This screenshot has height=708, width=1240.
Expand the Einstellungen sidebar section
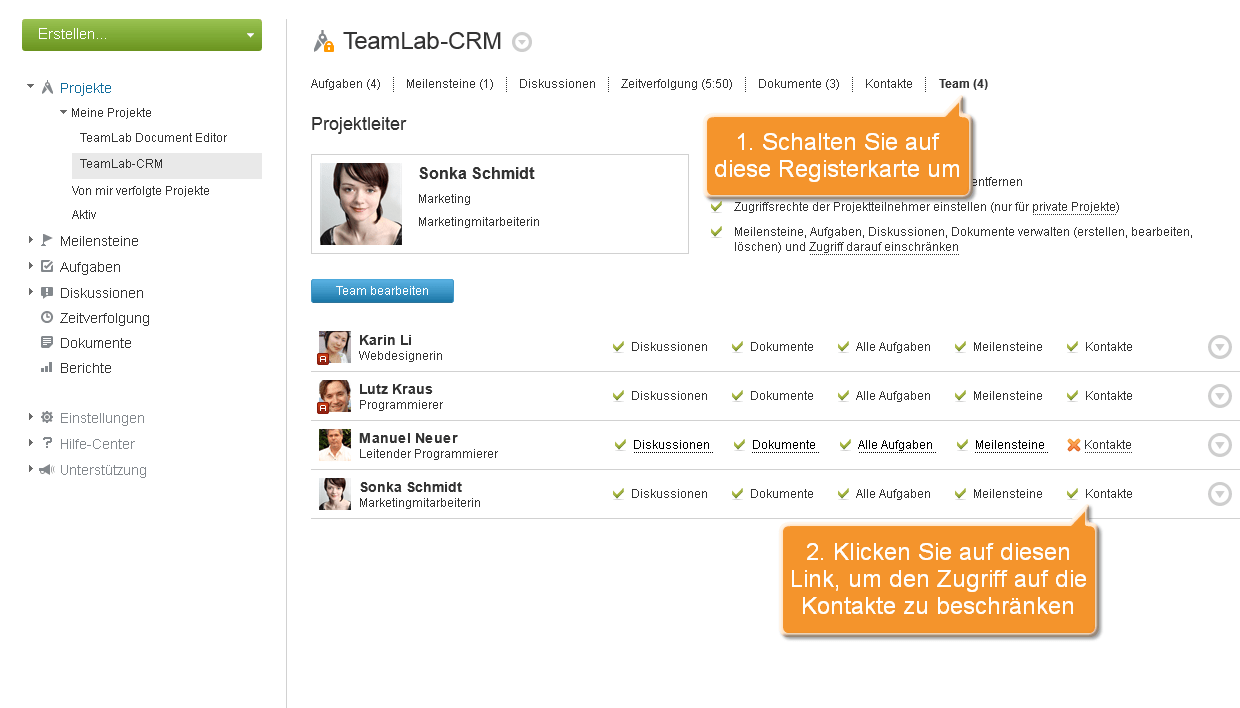point(31,417)
